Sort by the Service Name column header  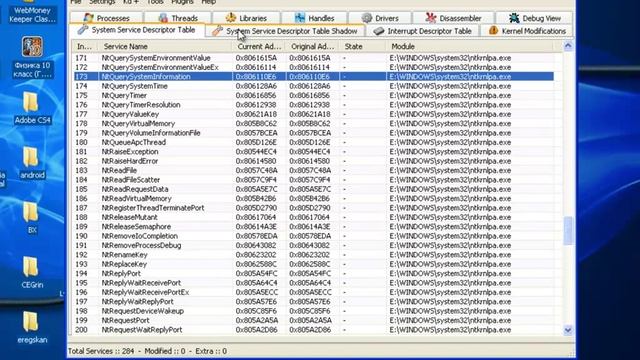[x=165, y=47]
